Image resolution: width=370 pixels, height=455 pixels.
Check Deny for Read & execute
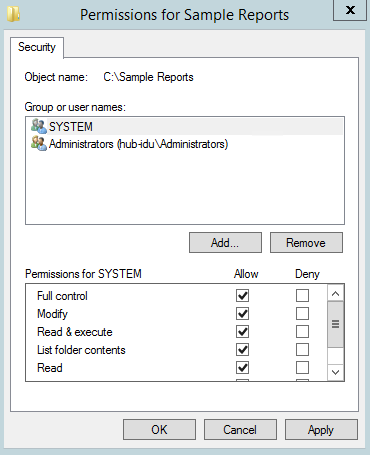(x=302, y=332)
